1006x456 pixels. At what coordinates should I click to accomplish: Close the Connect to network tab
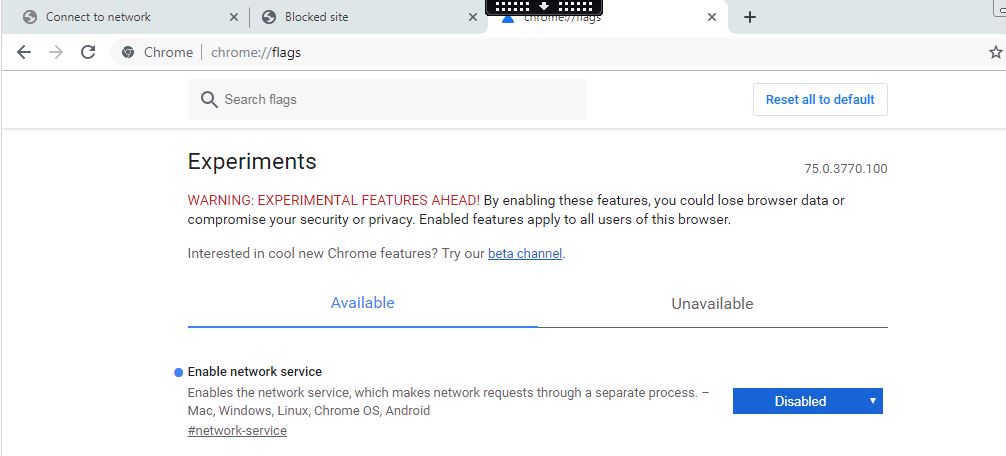coord(234,17)
